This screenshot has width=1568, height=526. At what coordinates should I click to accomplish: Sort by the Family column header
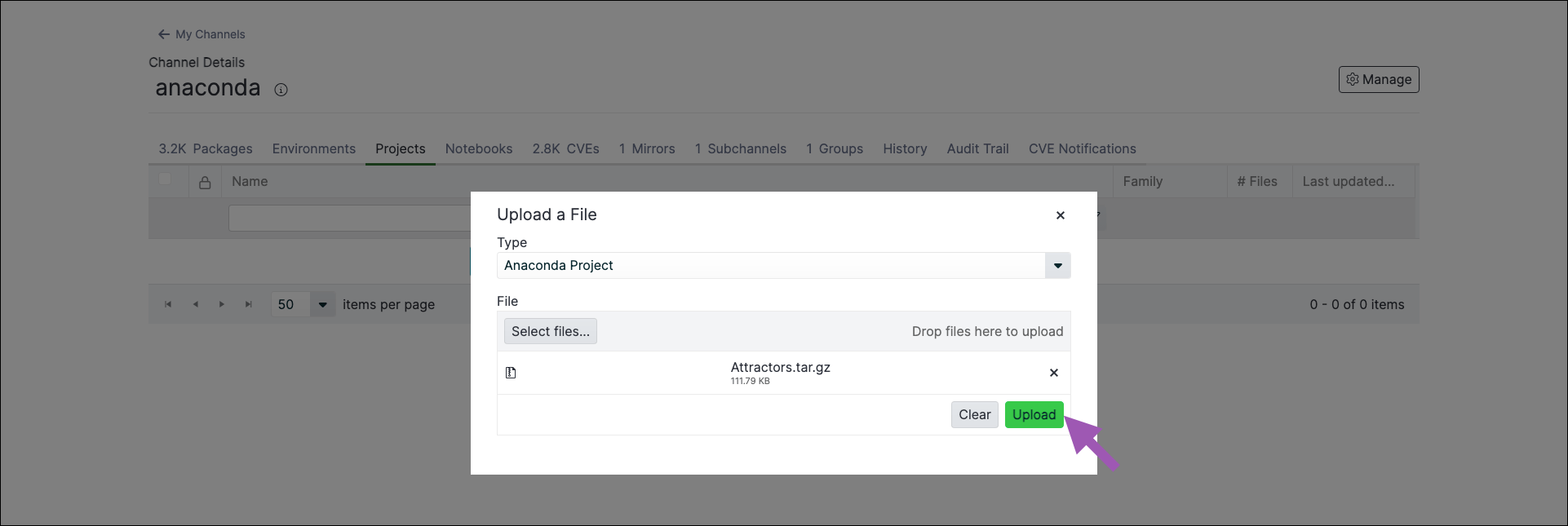(x=1143, y=181)
